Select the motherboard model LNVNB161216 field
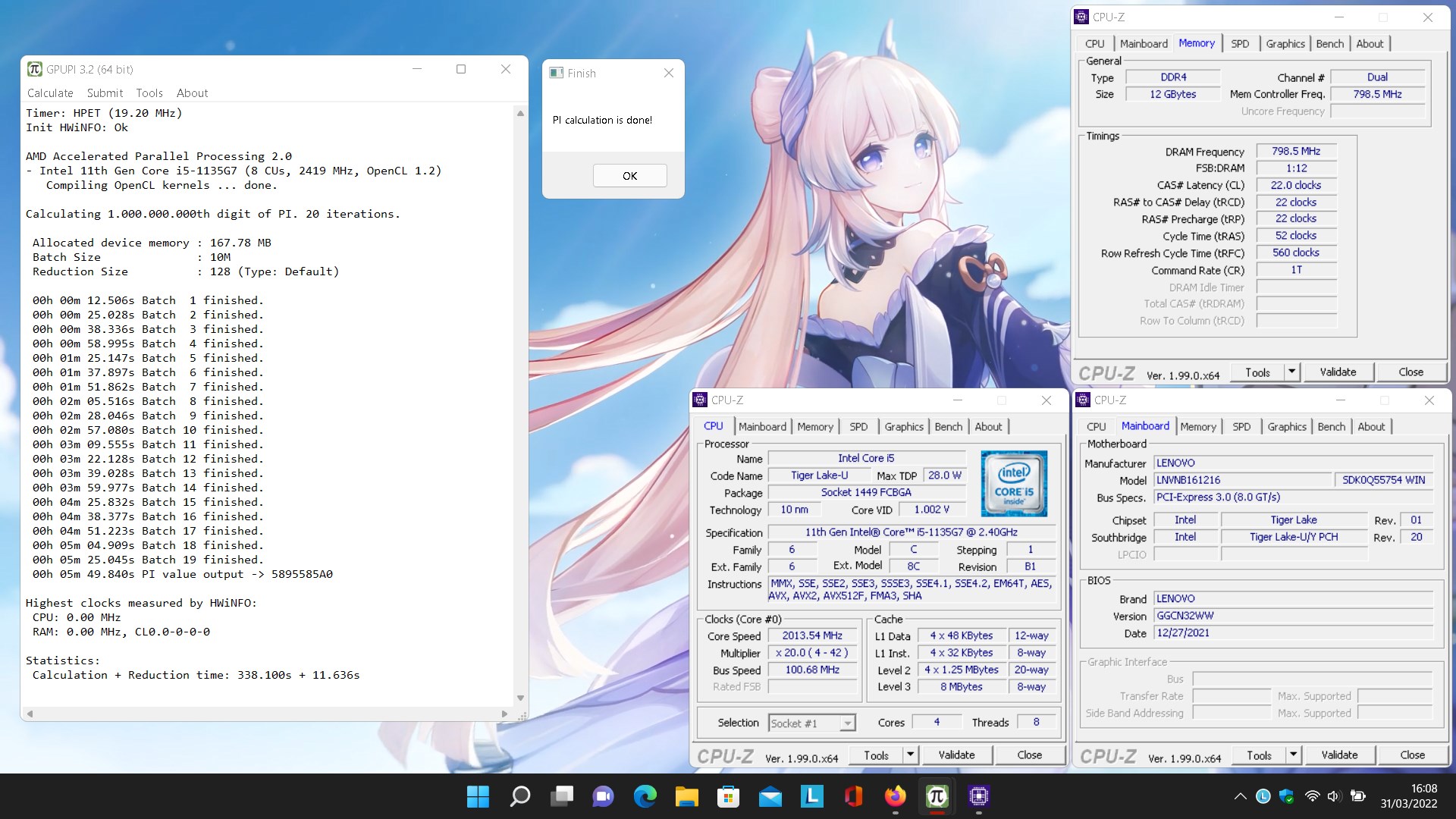The image size is (1456, 819). (x=1243, y=480)
